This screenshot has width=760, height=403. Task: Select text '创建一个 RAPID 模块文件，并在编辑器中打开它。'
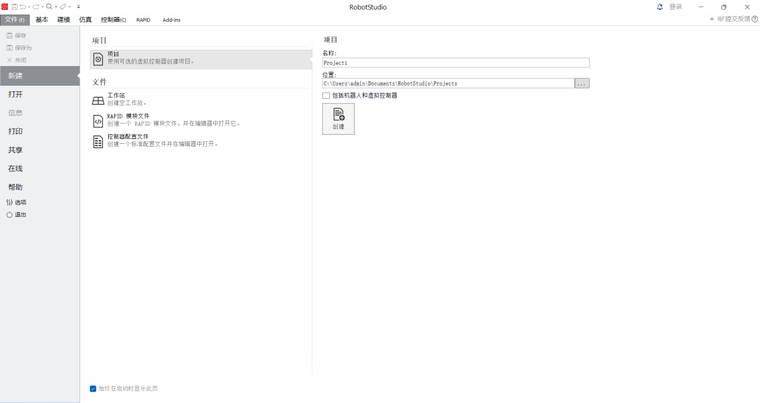[174, 124]
